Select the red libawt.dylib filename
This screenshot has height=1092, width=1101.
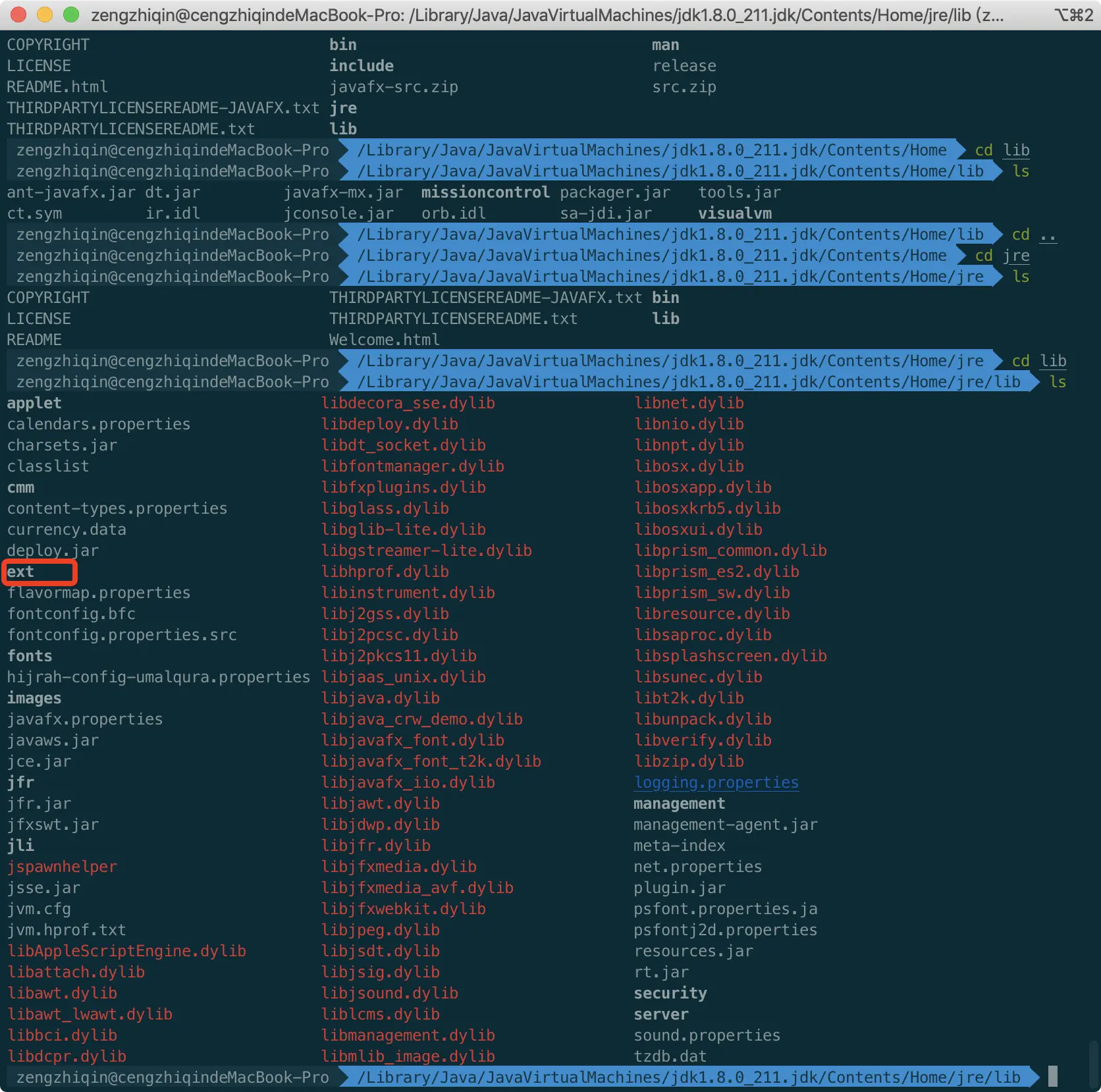63,993
